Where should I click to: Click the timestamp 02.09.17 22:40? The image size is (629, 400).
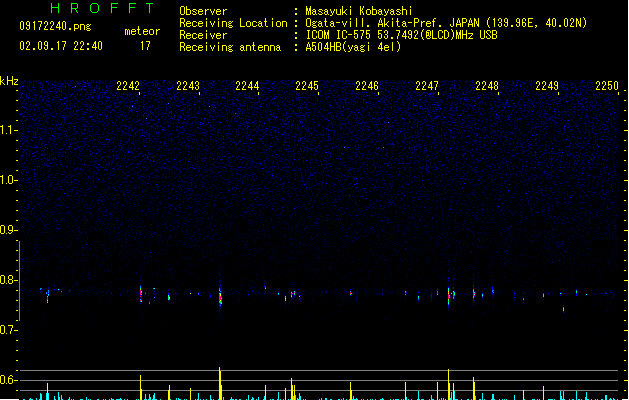(61, 46)
